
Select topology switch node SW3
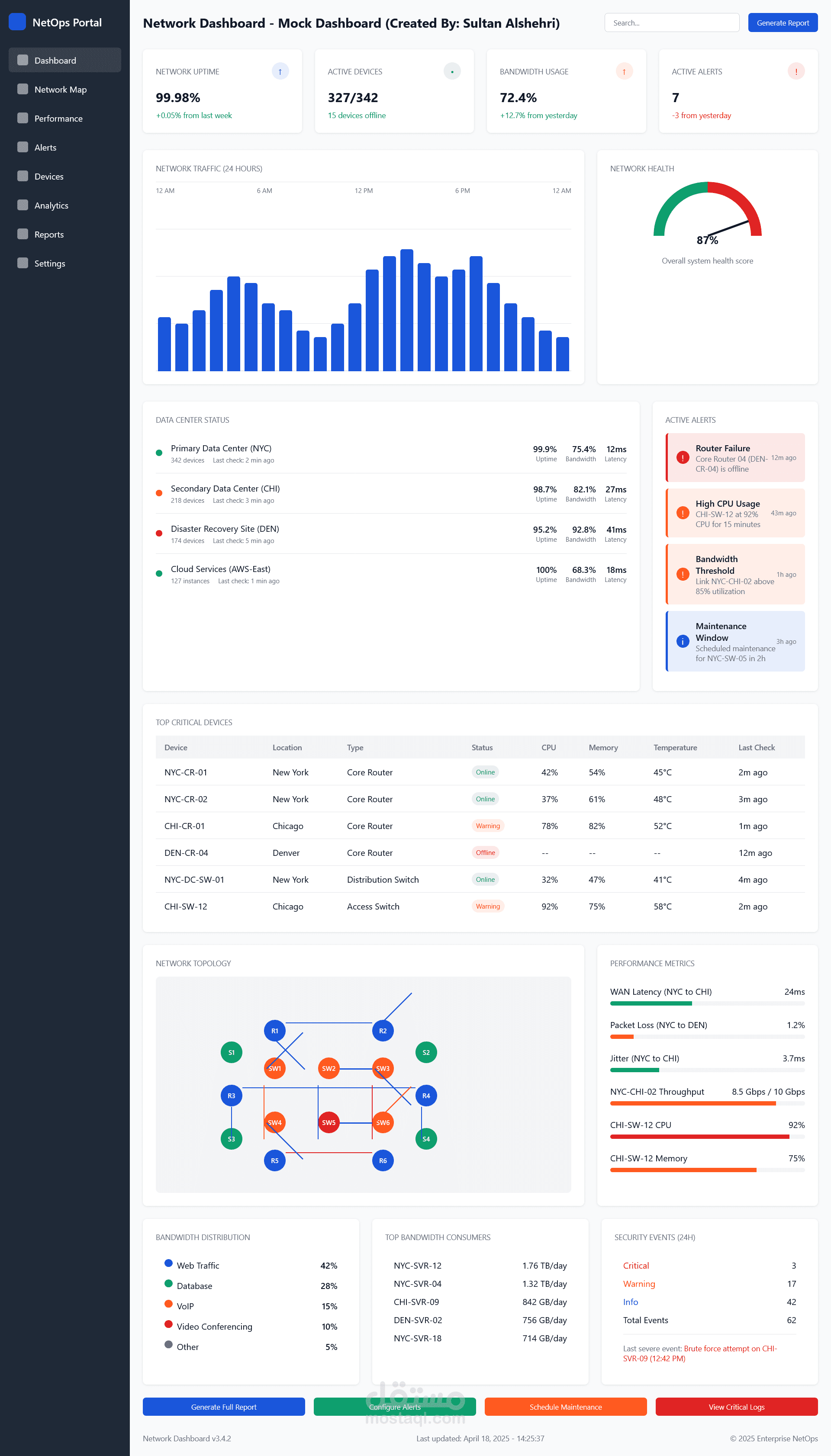pyautogui.click(x=383, y=1069)
